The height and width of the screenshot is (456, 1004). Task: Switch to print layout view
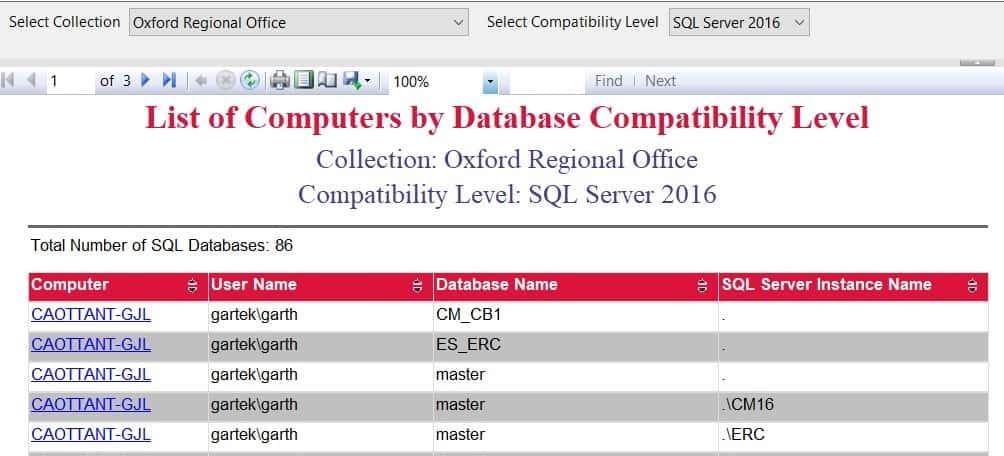[x=304, y=81]
